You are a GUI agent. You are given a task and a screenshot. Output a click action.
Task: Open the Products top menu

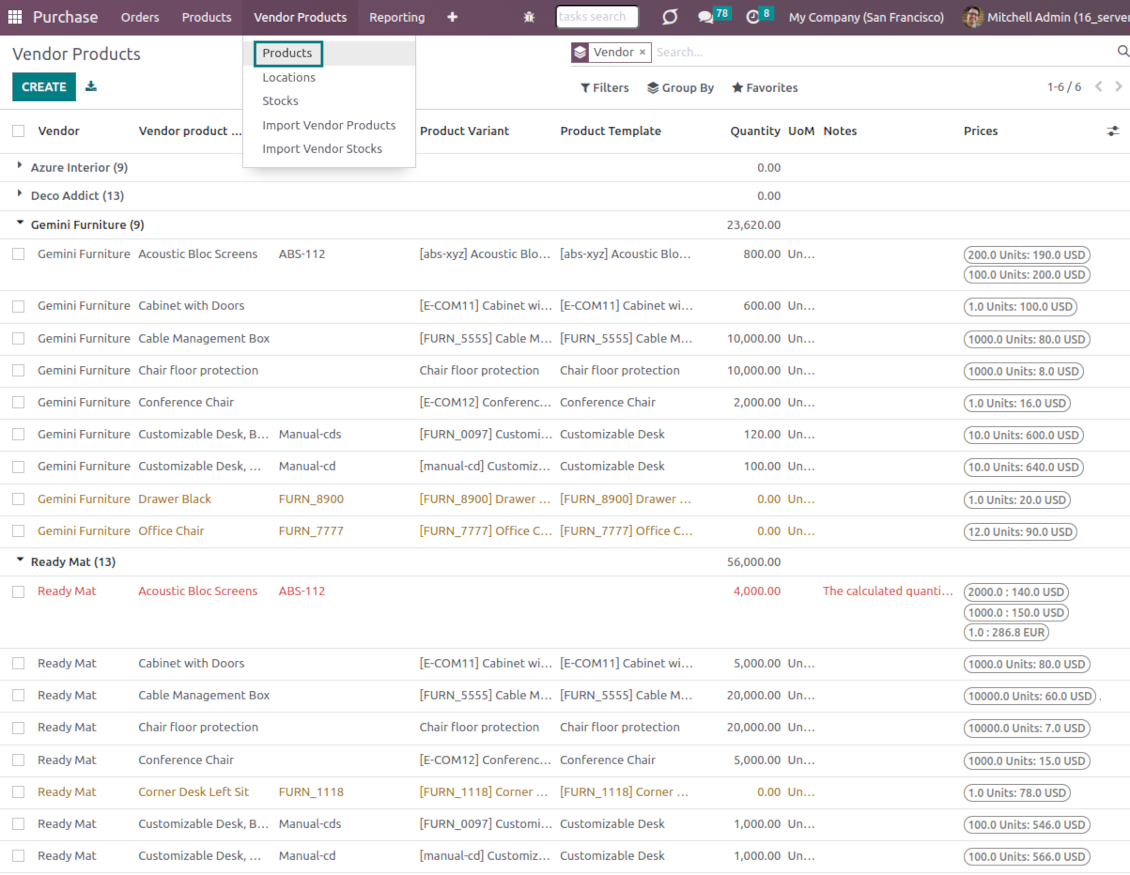point(206,17)
